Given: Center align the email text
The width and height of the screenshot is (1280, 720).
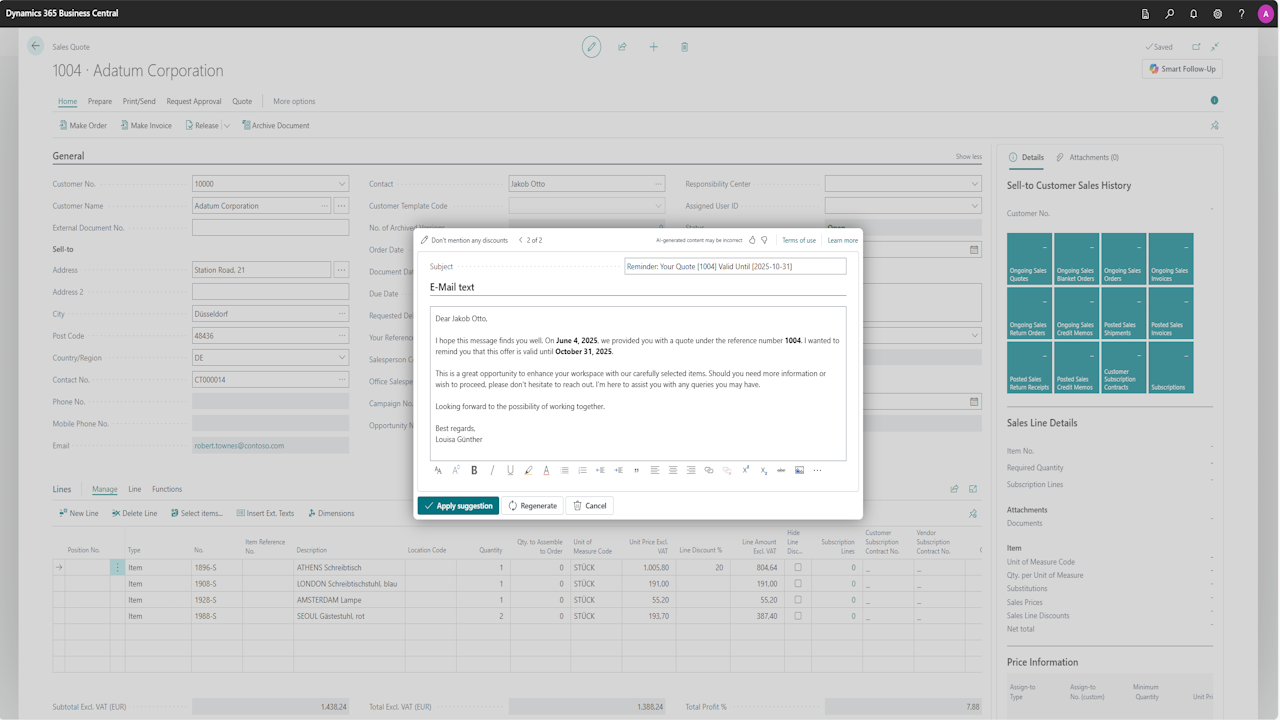Looking at the screenshot, I should pyautogui.click(x=673, y=470).
